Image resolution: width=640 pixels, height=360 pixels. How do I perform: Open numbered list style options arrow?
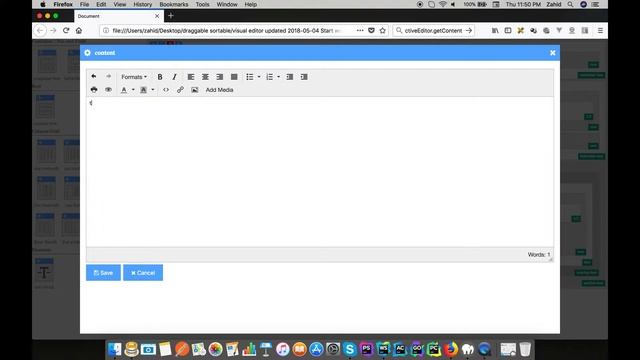tap(278, 77)
